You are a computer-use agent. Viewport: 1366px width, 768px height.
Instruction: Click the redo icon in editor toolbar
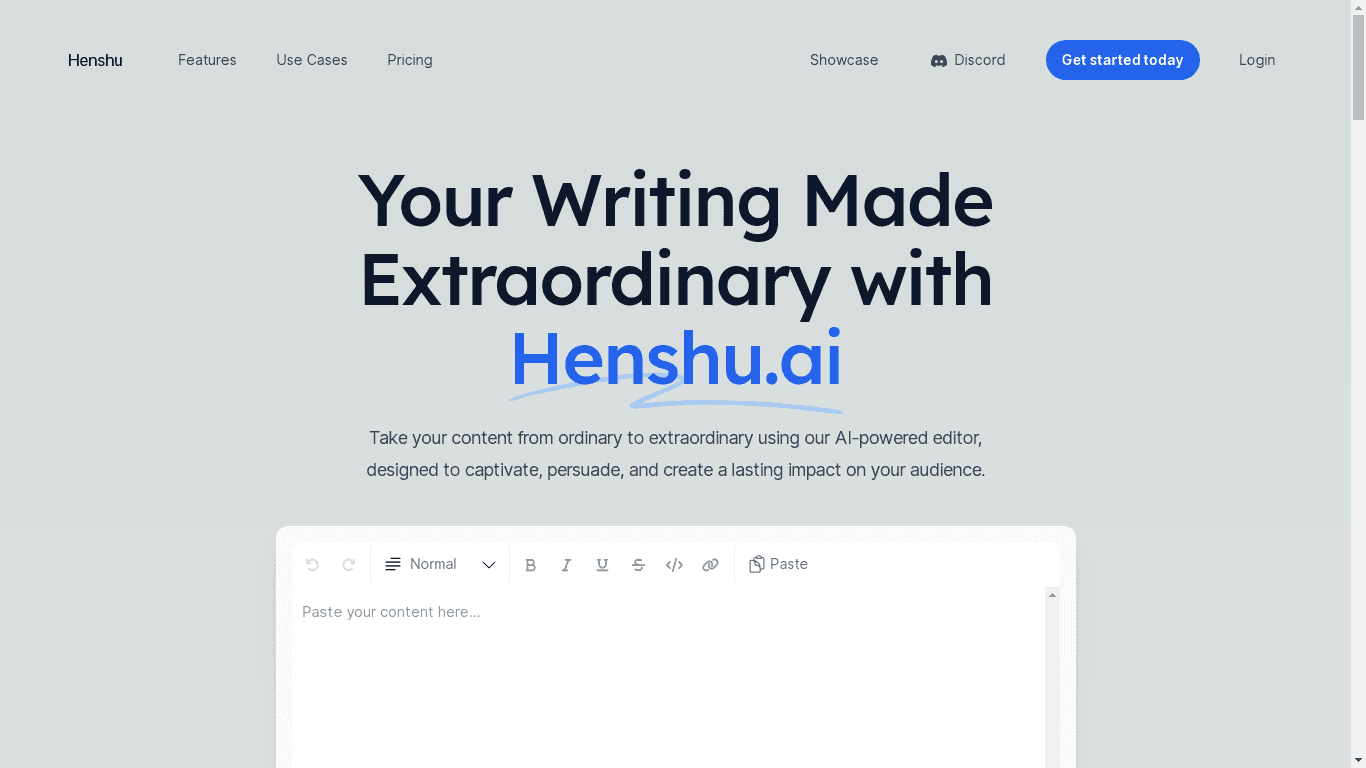click(x=349, y=565)
